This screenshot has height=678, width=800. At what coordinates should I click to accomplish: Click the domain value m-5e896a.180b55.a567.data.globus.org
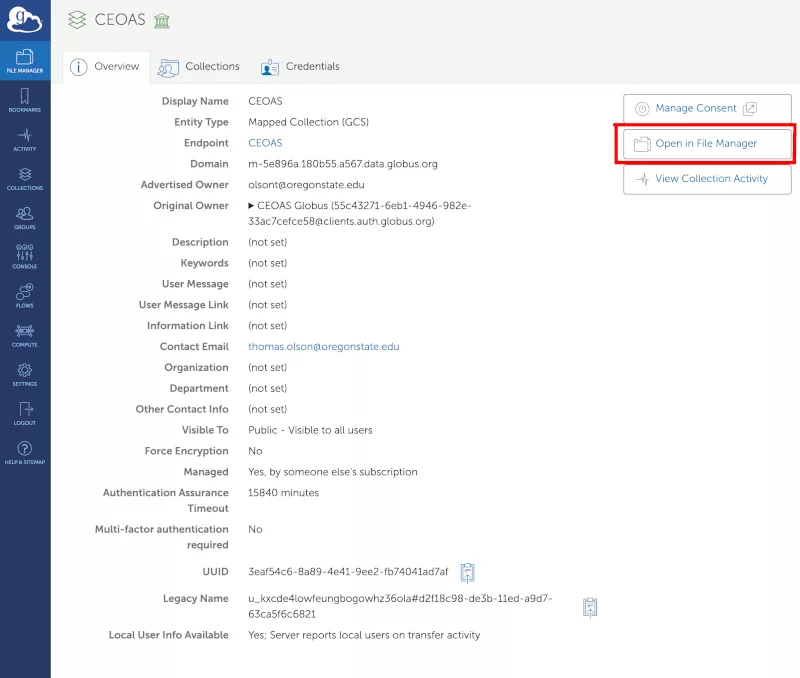(343, 164)
